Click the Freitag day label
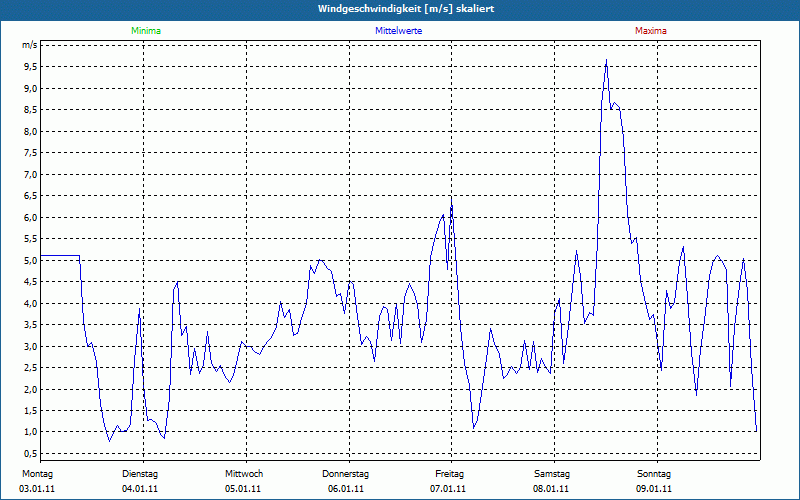800x500 pixels. (449, 474)
